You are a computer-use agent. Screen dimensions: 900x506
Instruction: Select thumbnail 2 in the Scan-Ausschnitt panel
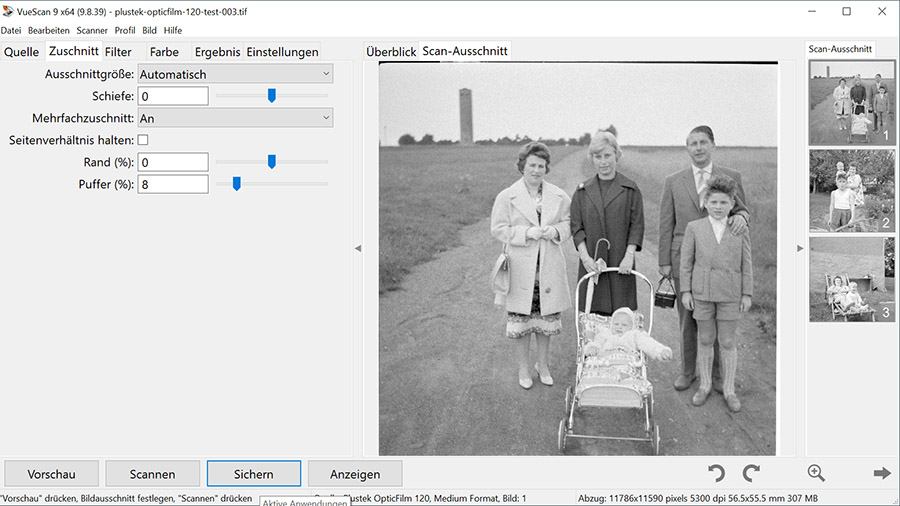(x=851, y=191)
